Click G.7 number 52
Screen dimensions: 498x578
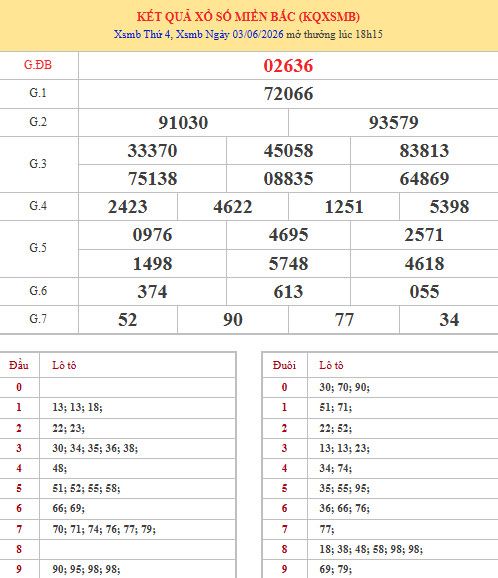tap(128, 320)
